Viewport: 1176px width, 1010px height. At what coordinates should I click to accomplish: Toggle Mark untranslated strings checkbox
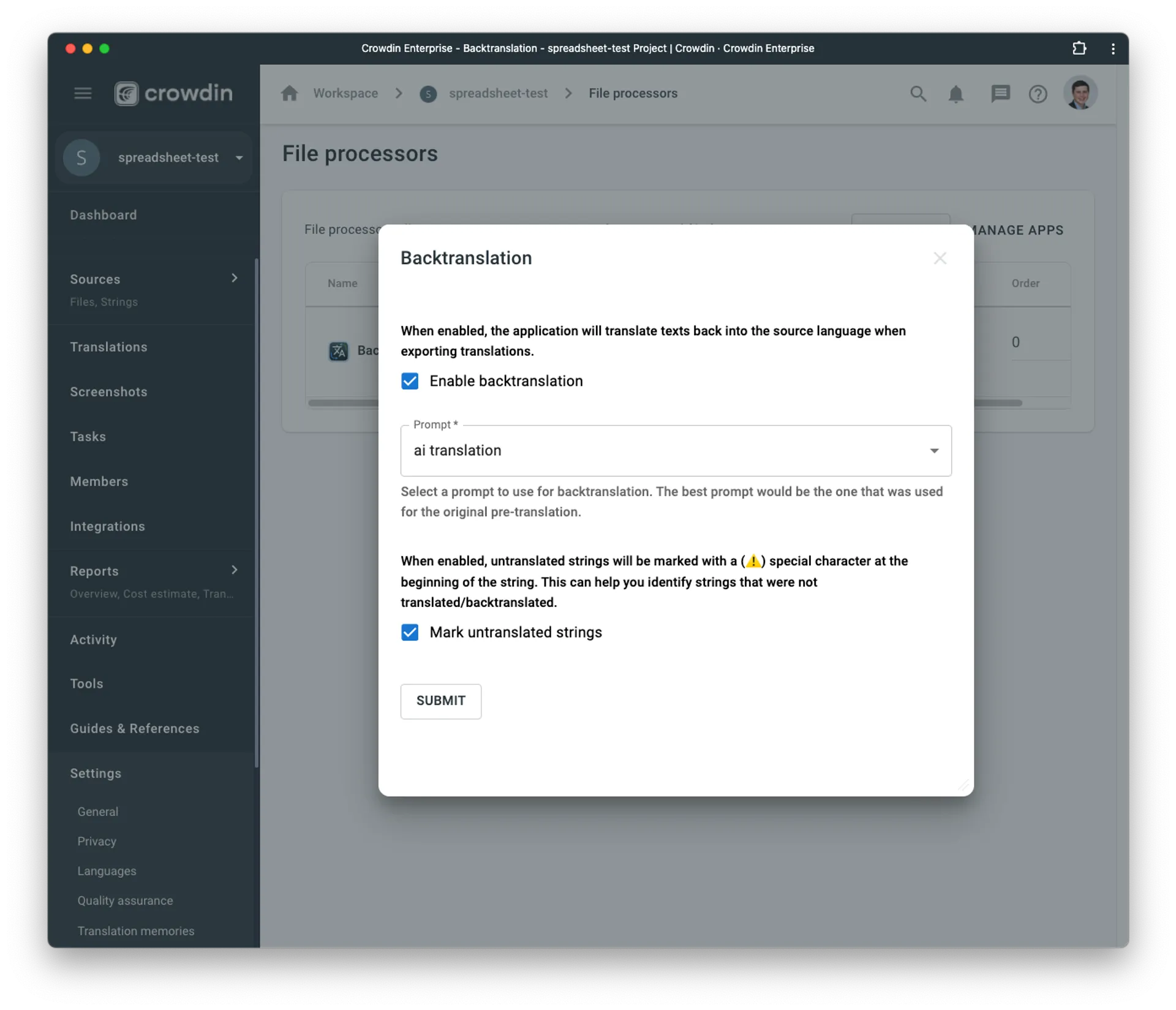pyautogui.click(x=410, y=632)
